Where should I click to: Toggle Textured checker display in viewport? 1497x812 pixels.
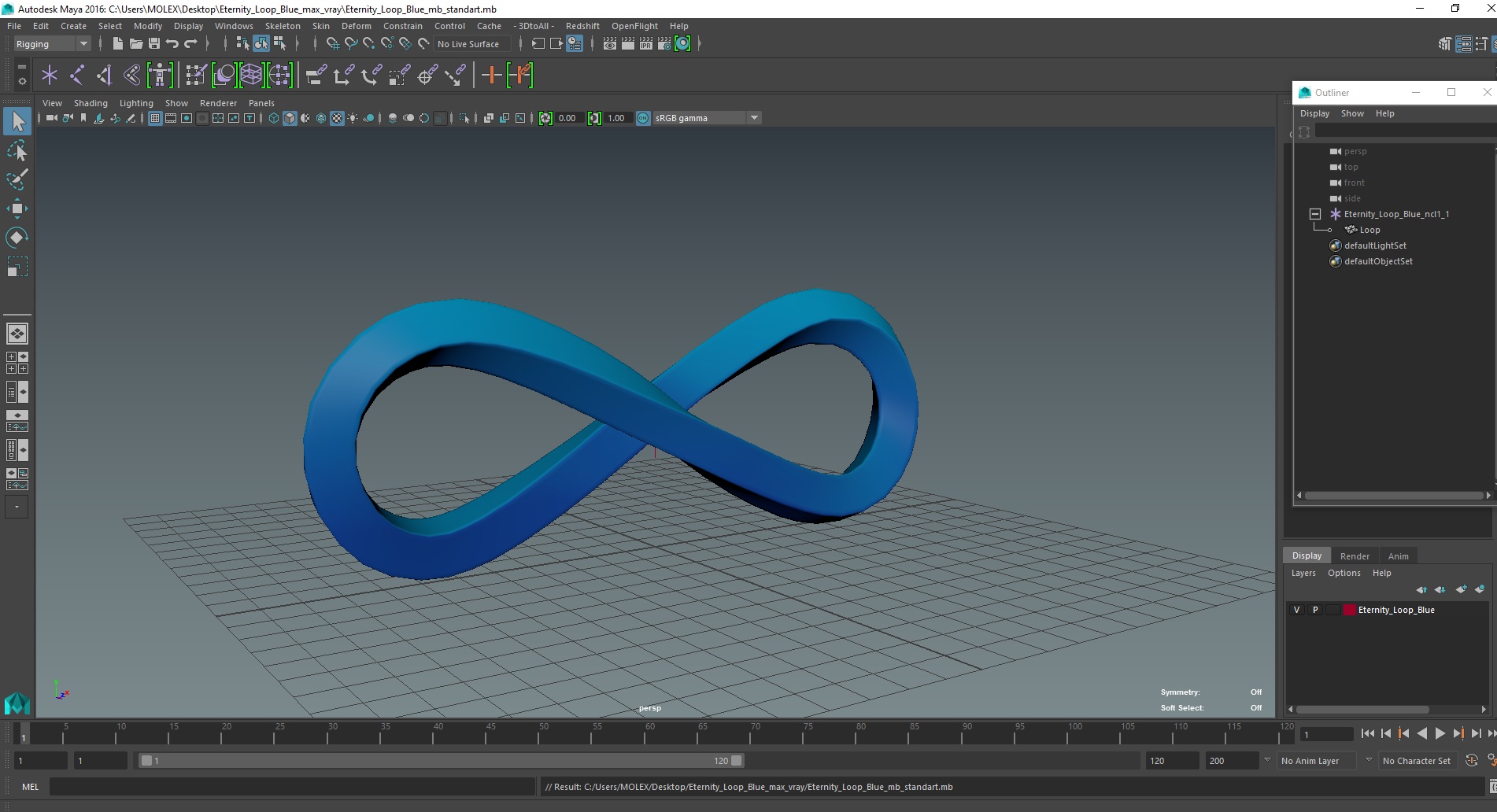coord(337,118)
